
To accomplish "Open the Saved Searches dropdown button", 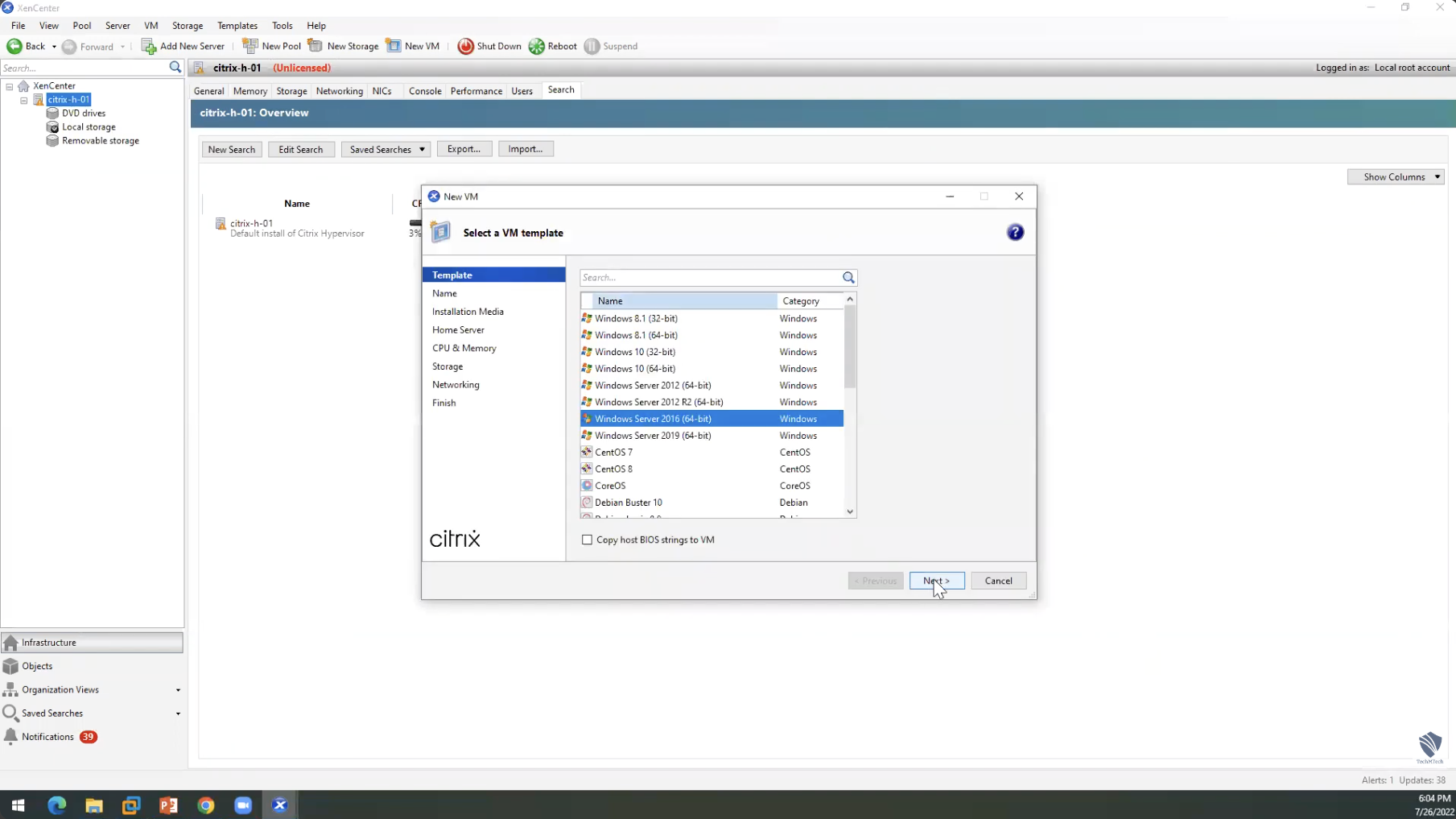I will tap(386, 149).
